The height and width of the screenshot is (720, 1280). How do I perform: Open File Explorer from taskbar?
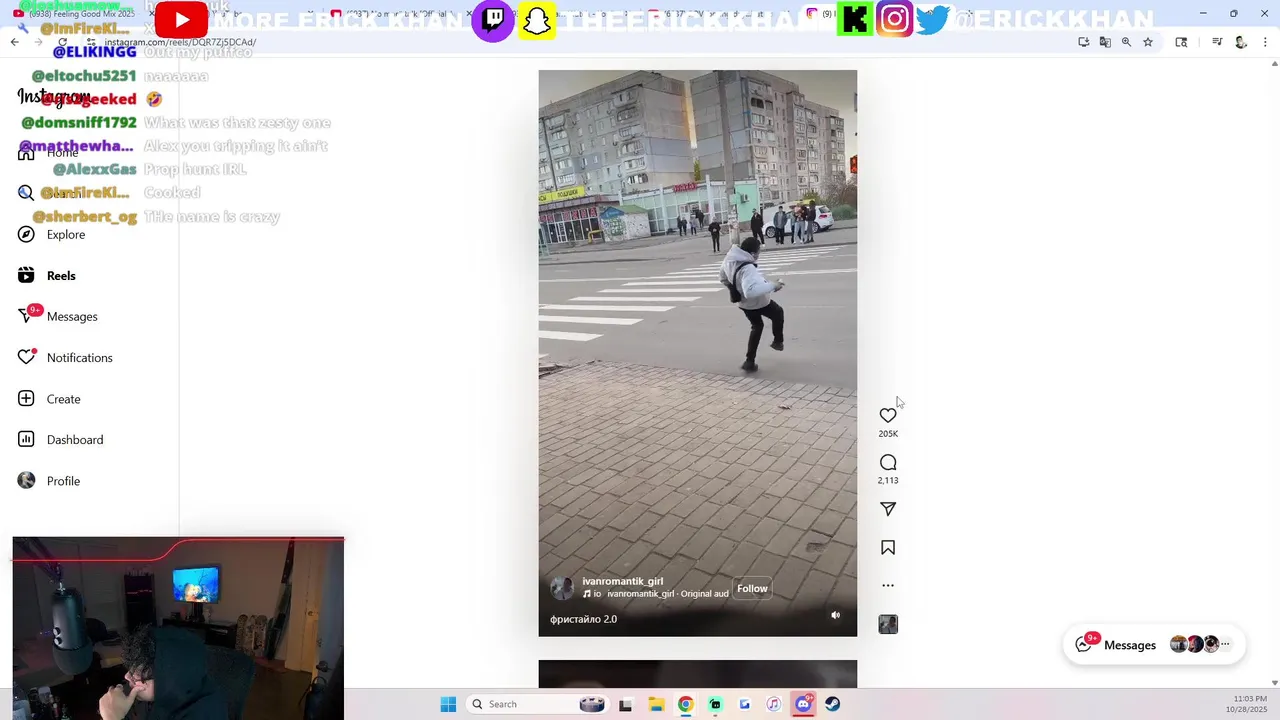point(656,704)
